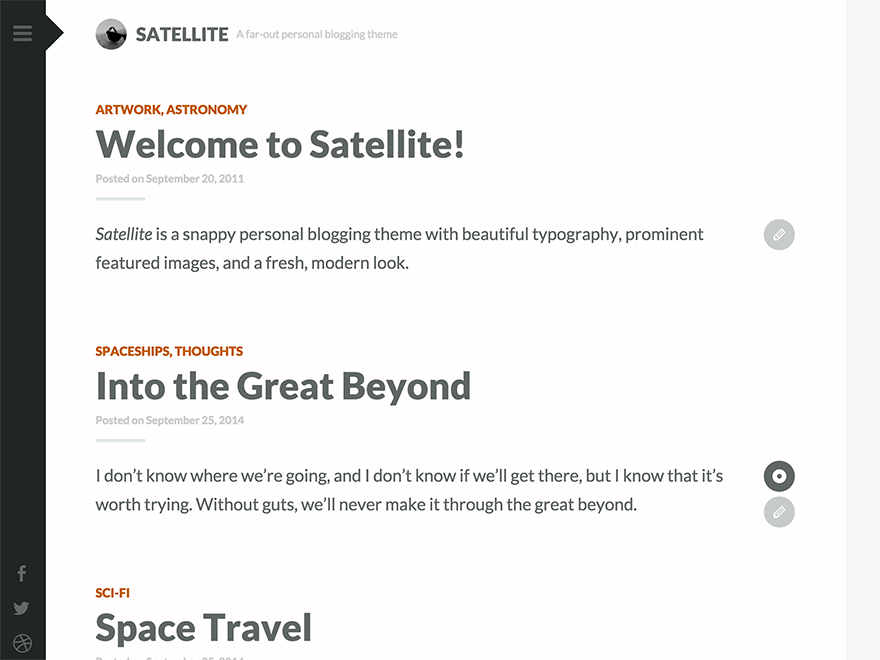This screenshot has height=660, width=880.
Task: Open the Dribbble social icon
Action: click(21, 643)
